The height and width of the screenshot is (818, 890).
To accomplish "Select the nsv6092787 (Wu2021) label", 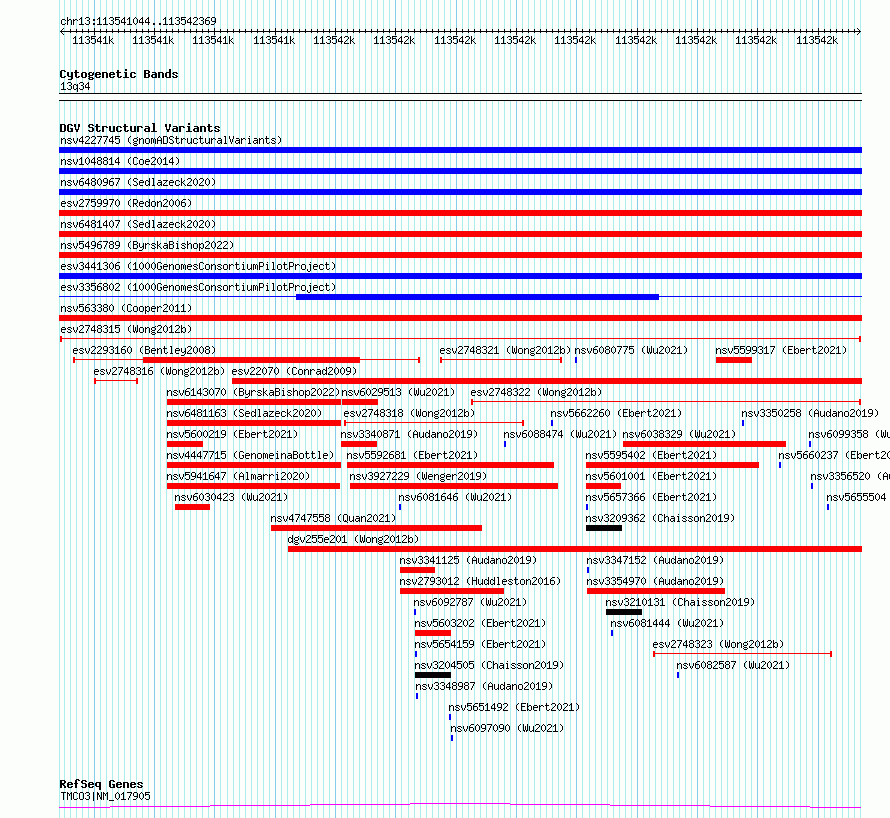I will [x=470, y=602].
